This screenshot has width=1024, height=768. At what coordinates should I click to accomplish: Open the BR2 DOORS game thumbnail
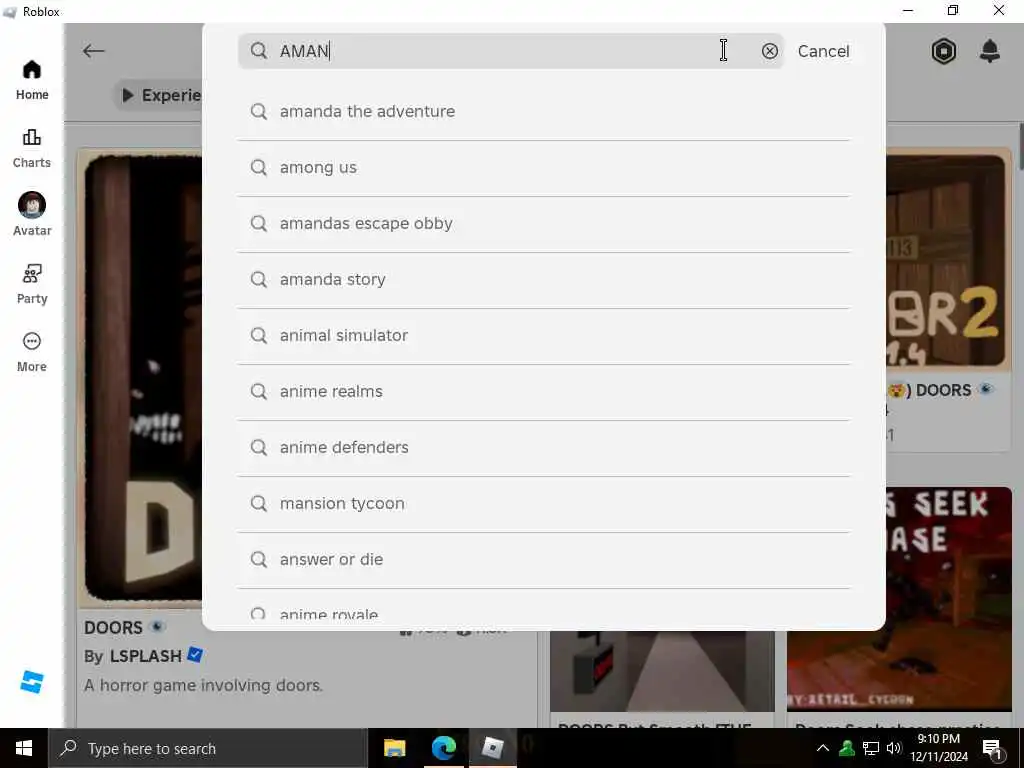pos(946,261)
